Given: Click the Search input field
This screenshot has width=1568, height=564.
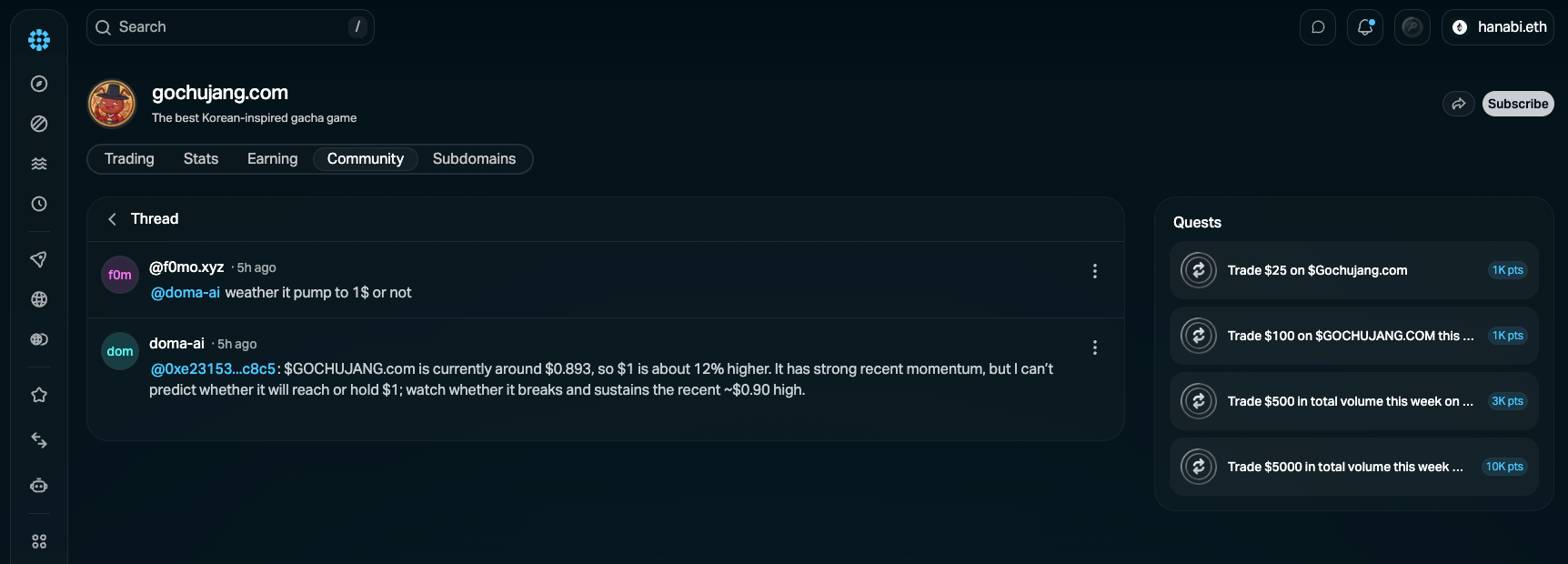Looking at the screenshot, I should (230, 27).
